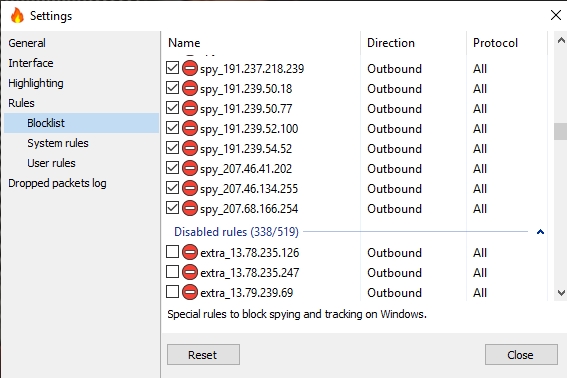Image resolution: width=567 pixels, height=378 pixels.
Task: Close the Settings window with X
Action: (x=555, y=15)
